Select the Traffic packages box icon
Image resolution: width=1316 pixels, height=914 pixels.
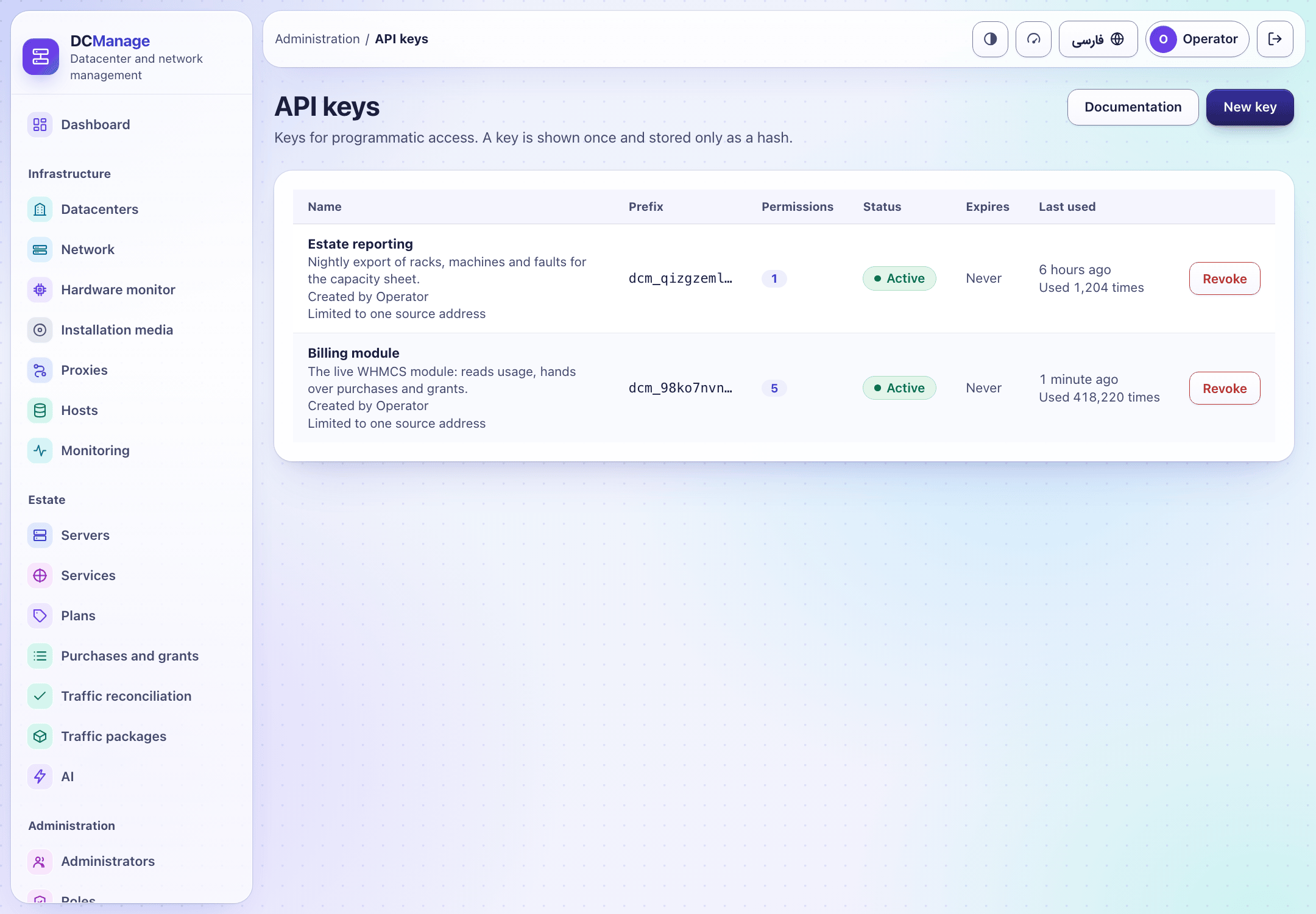[x=40, y=737]
